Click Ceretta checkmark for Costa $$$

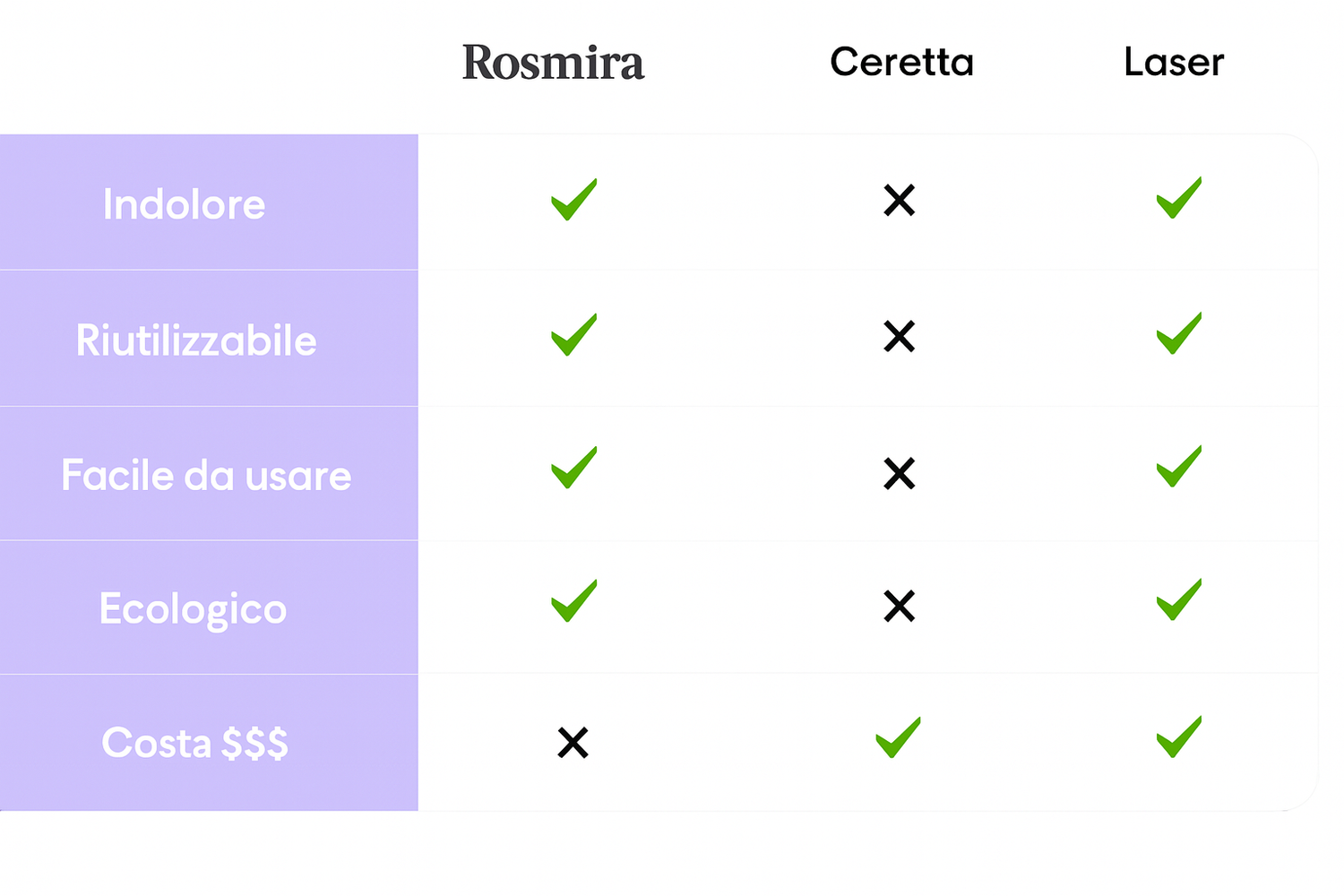coord(898,737)
